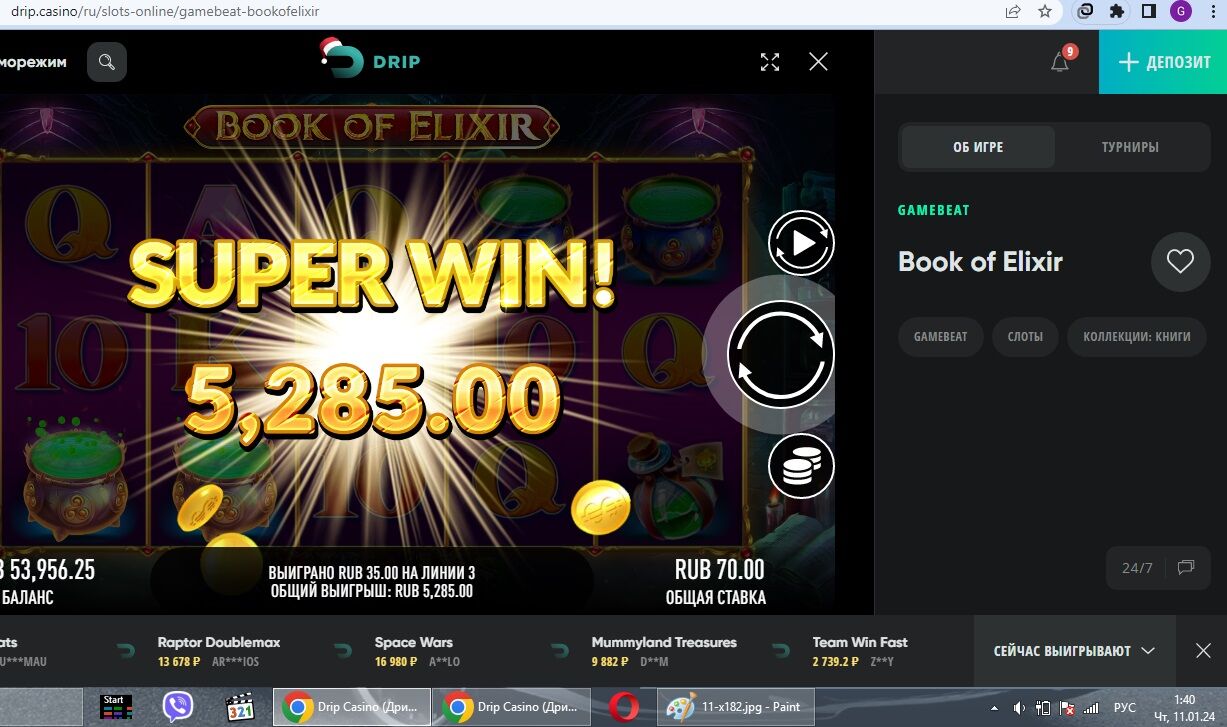Open Viber from the taskbar
The image size is (1227, 727).
click(178, 707)
